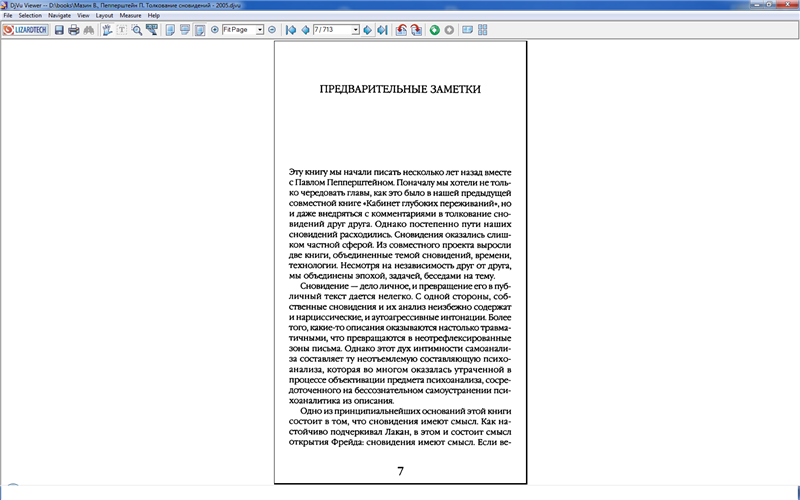Click the zoom in plus button
Viewport: 800px width, 500px height.
pyautogui.click(x=214, y=30)
